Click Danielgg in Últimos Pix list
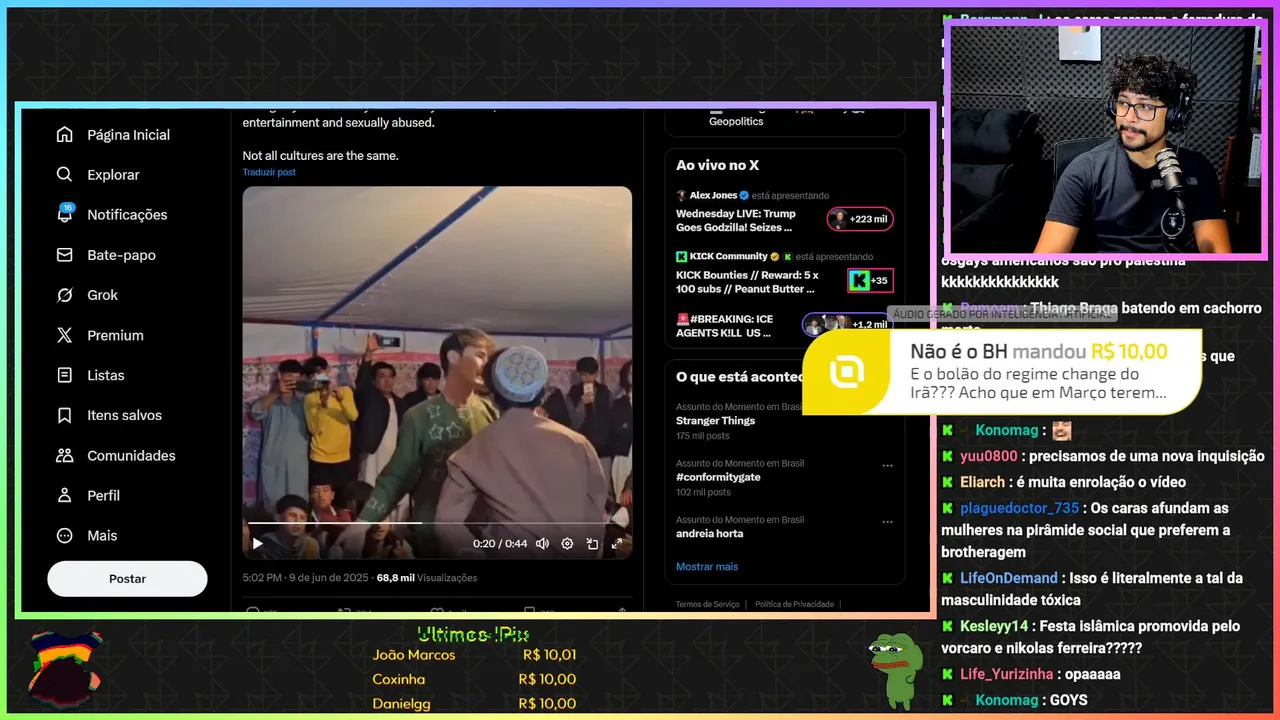Image resolution: width=1280 pixels, height=720 pixels. coord(402,703)
